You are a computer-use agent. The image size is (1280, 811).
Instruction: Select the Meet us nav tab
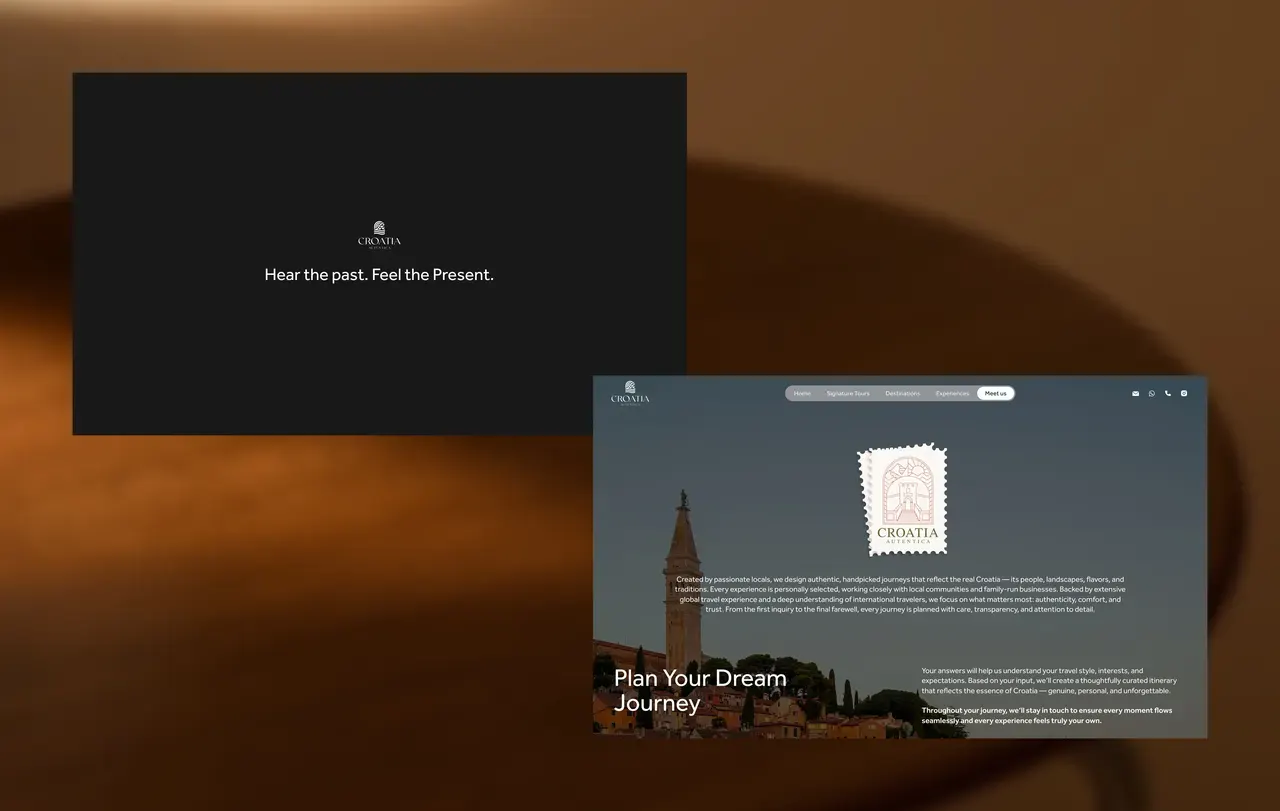point(995,394)
